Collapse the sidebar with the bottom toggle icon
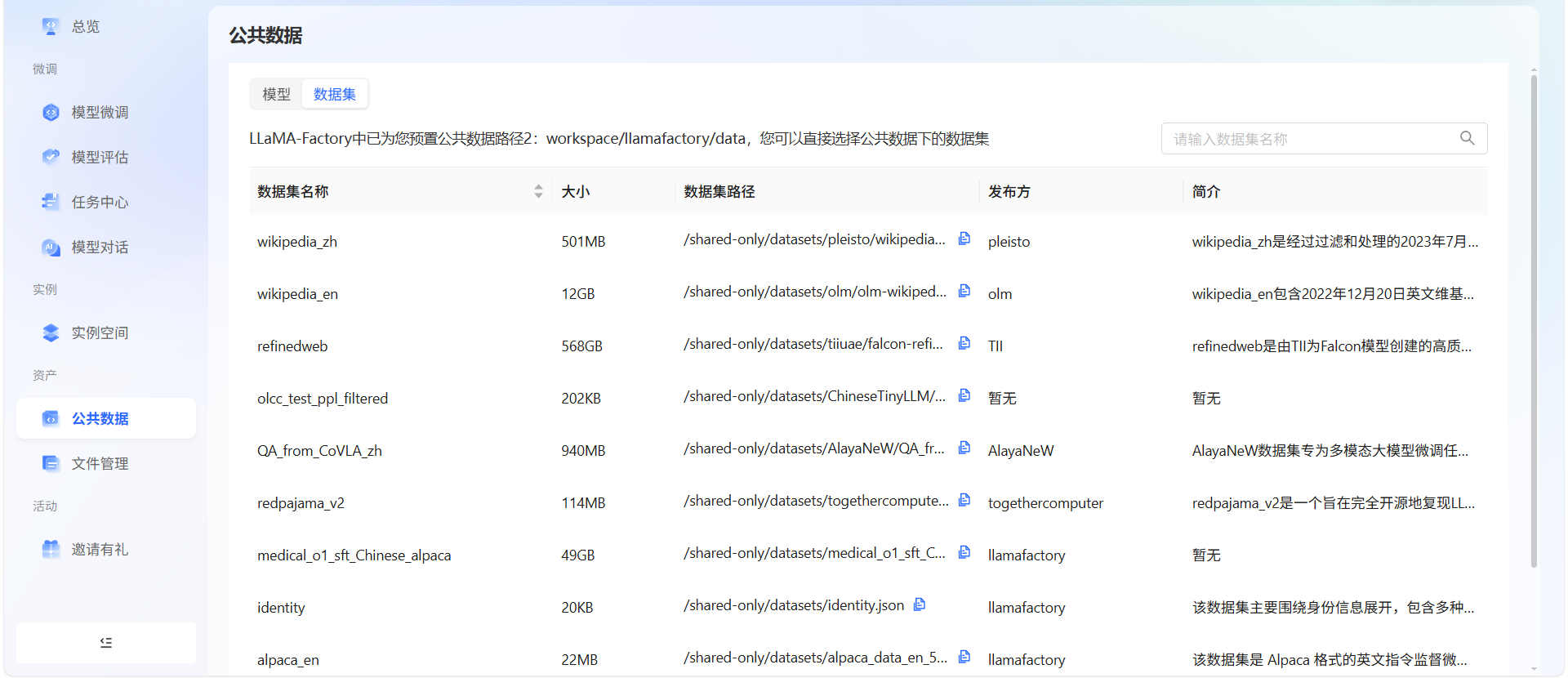The width and height of the screenshot is (1568, 678). click(x=106, y=643)
